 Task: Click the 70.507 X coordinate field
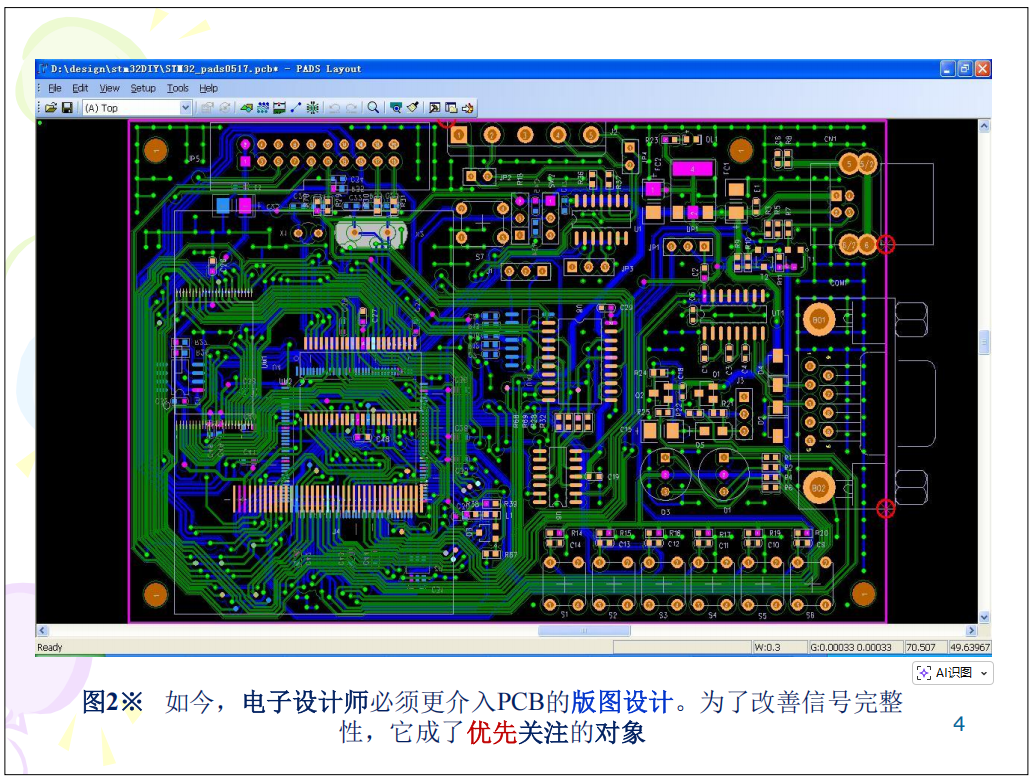click(925, 647)
